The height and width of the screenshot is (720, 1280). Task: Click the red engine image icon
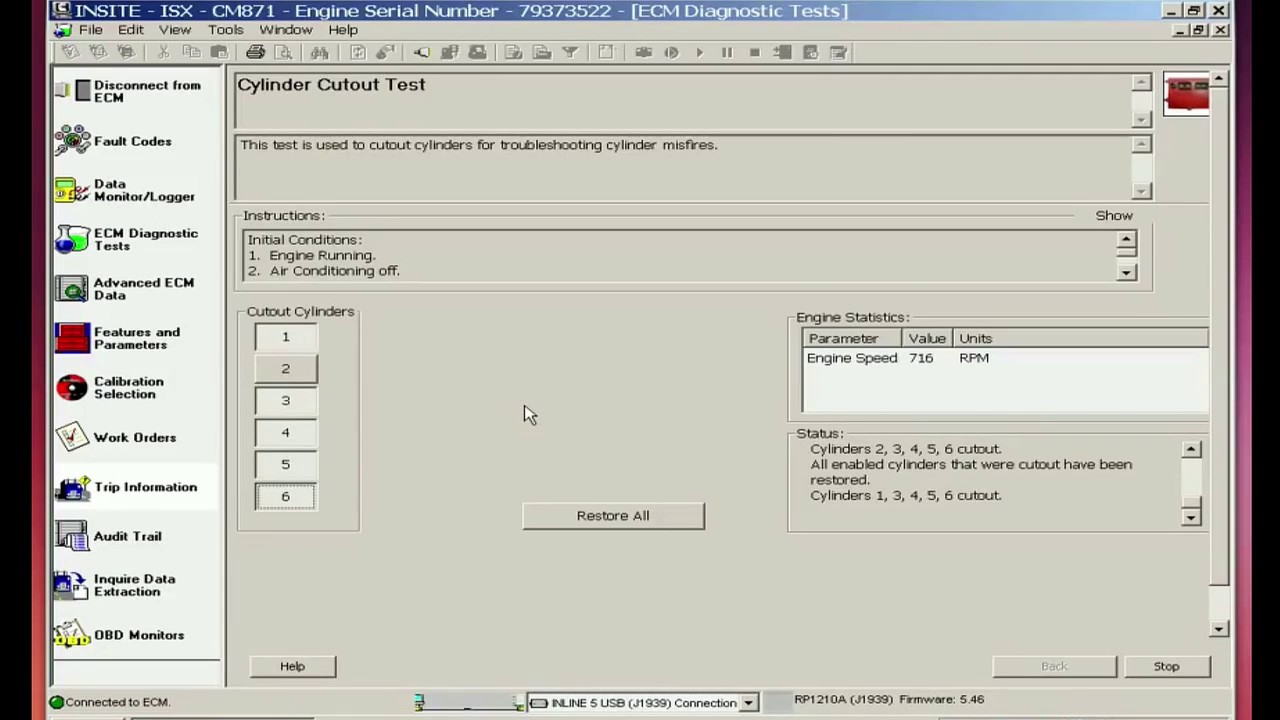[1187, 95]
